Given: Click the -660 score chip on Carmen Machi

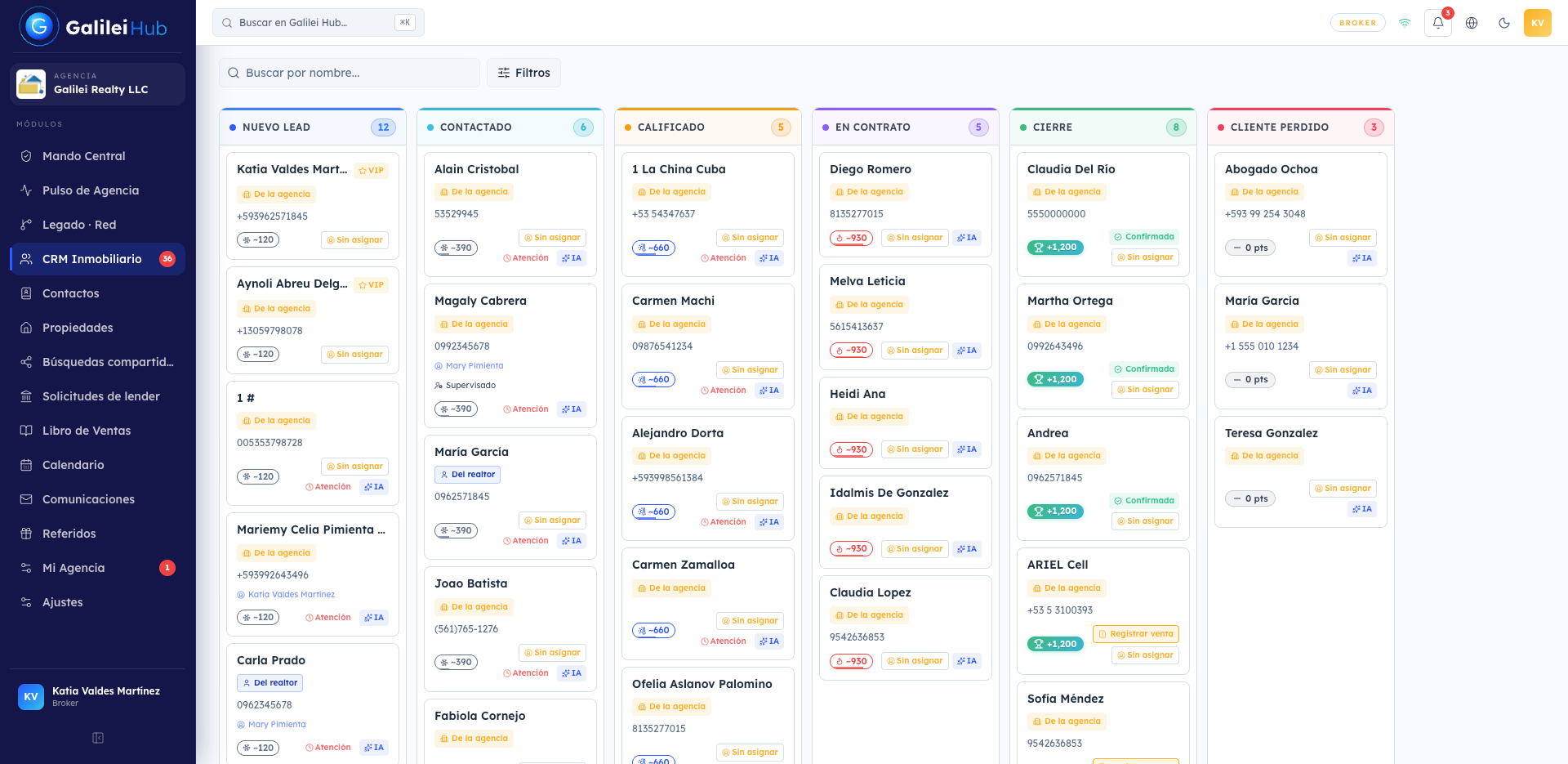Looking at the screenshot, I should click(x=654, y=380).
